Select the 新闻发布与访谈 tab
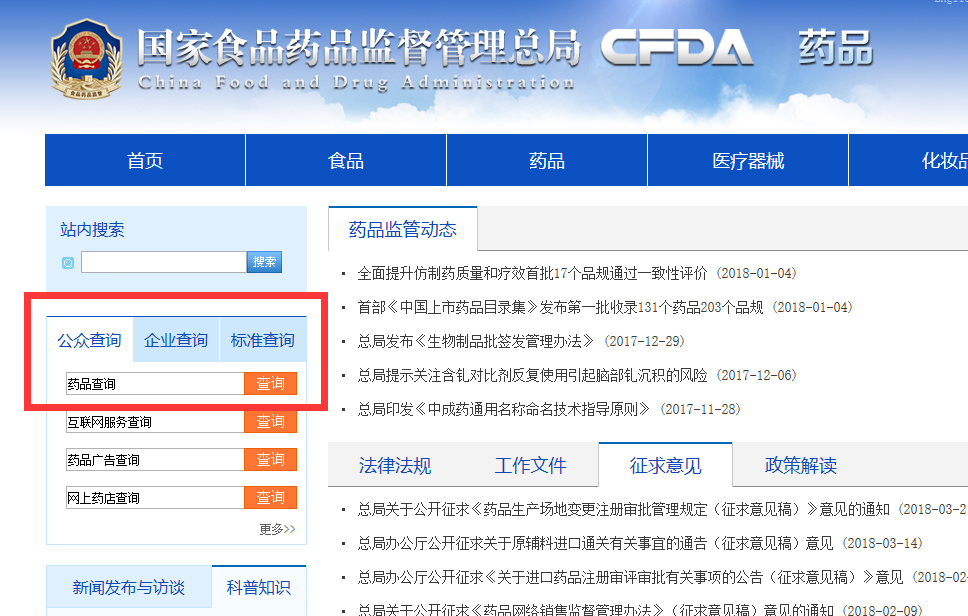968x616 pixels. tap(128, 587)
